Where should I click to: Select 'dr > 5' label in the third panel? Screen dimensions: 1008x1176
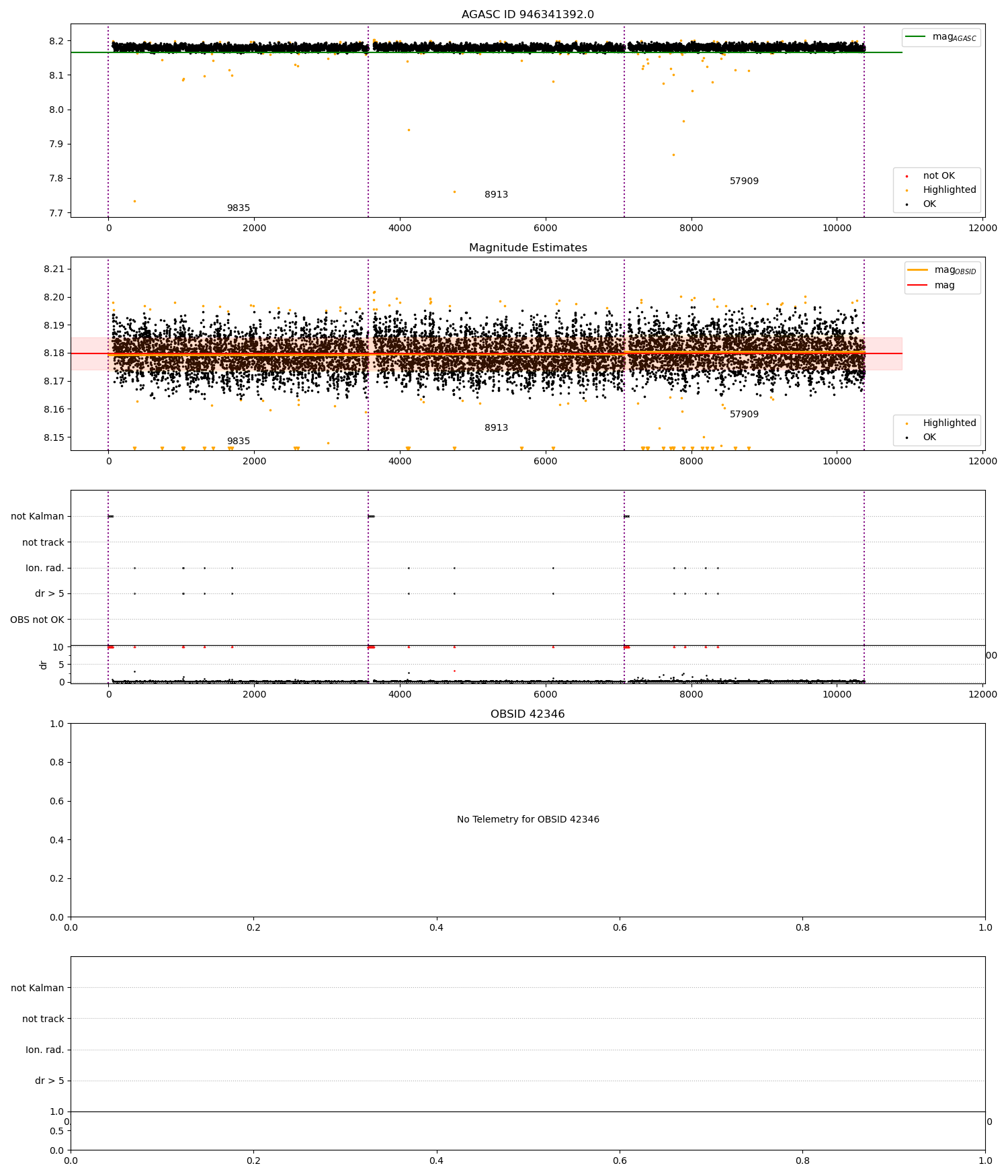tap(50, 593)
